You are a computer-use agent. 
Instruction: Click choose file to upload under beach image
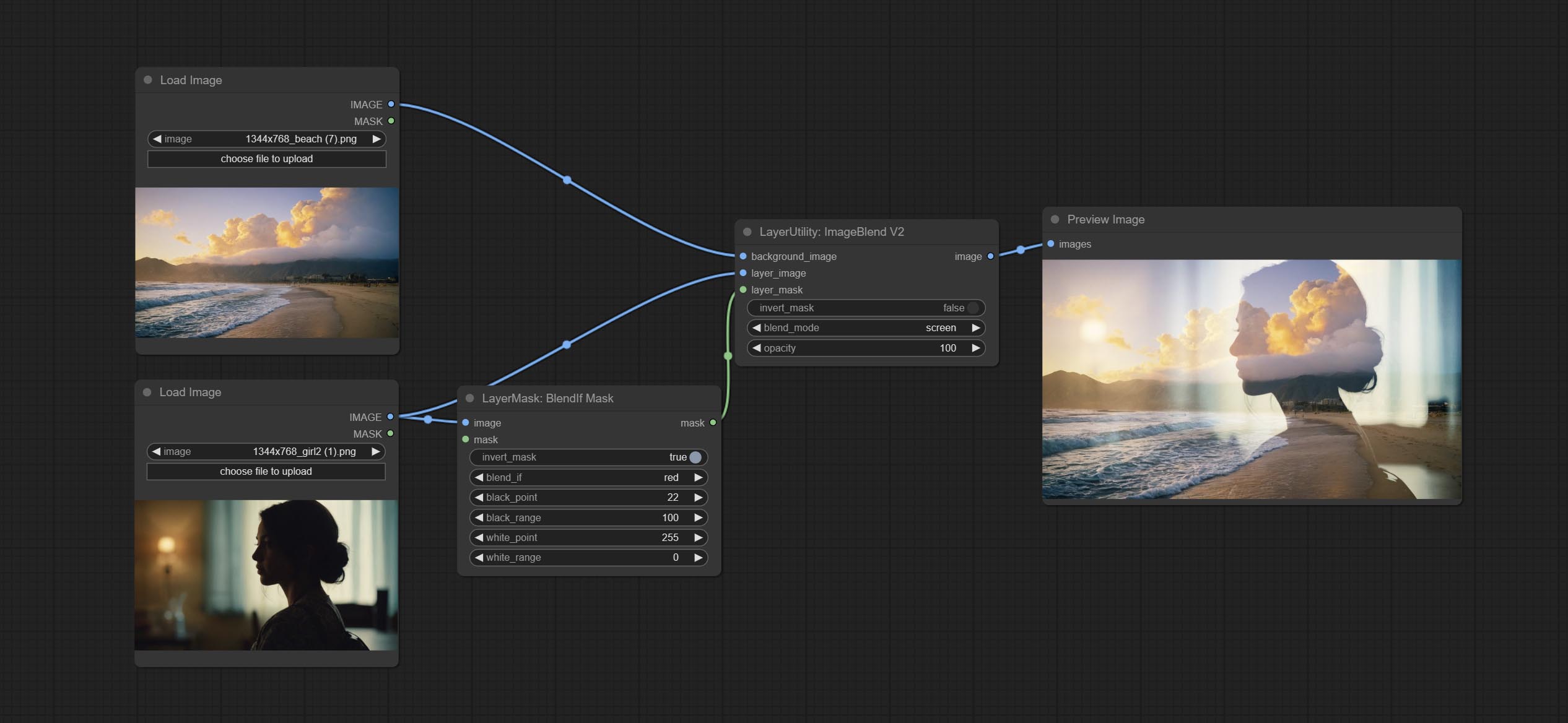(x=266, y=159)
